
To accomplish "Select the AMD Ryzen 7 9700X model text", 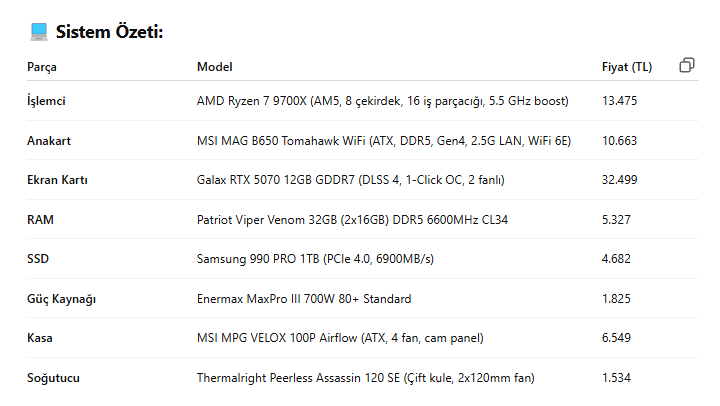I will click(382, 101).
